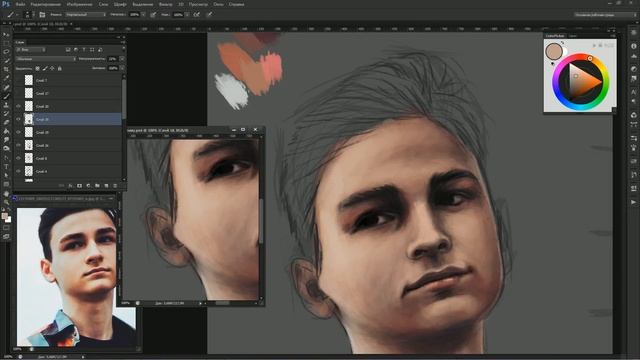Viewport: 640px width, 360px height.
Task: Open brush mode dropdown in options bar
Action: pyautogui.click(x=85, y=14)
